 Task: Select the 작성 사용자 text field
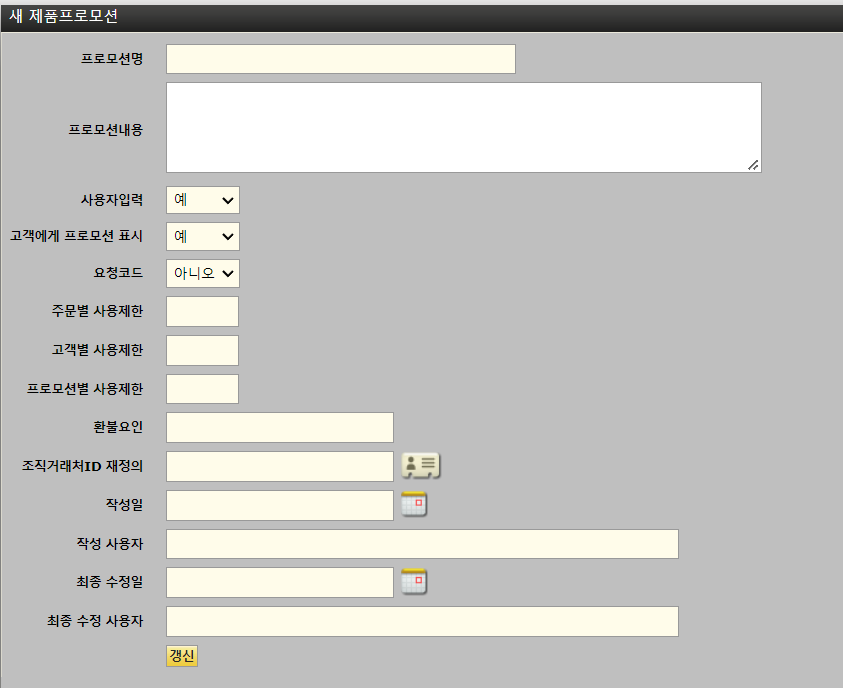click(421, 544)
